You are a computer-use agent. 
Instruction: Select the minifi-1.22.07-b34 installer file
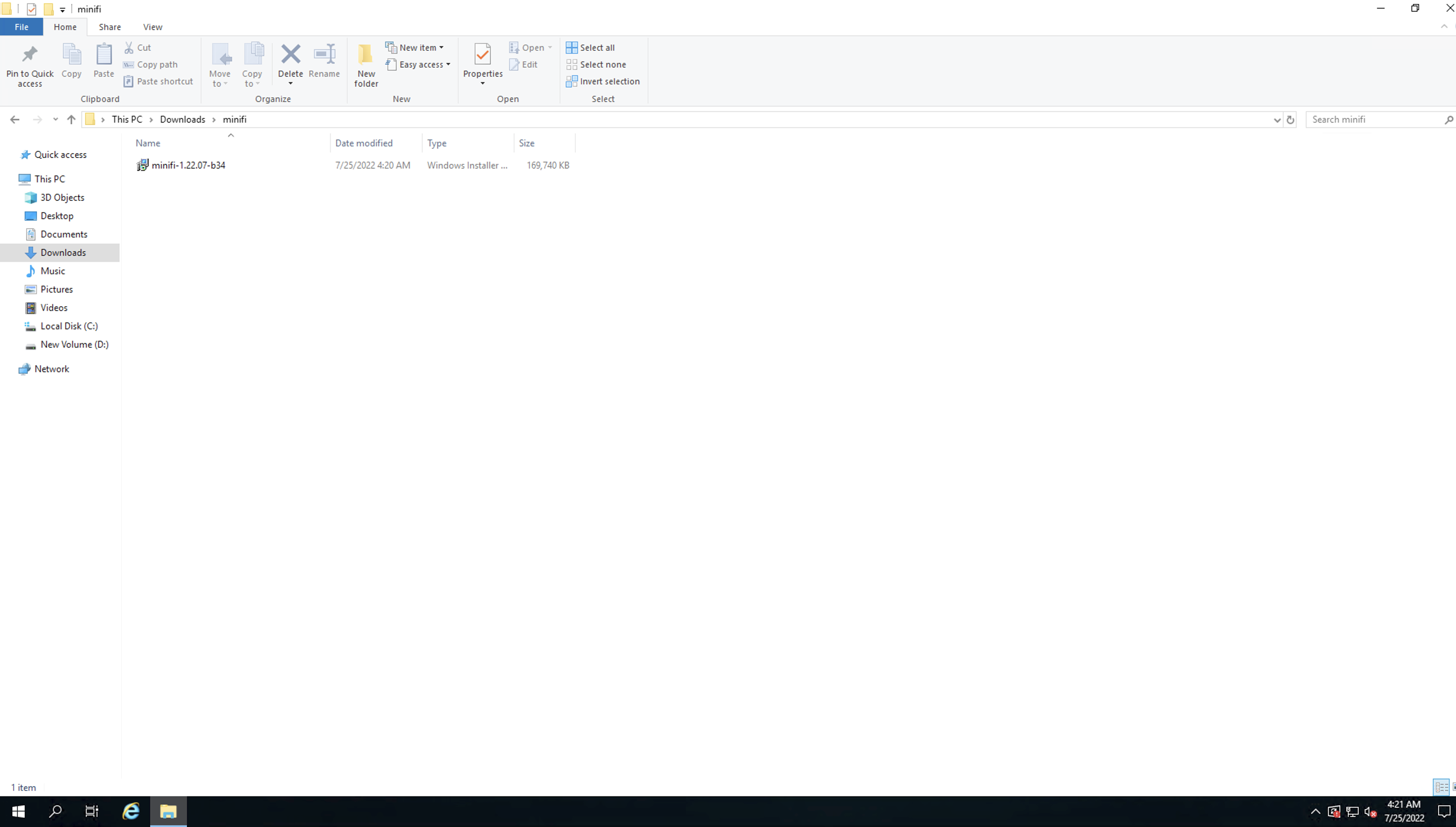188,165
